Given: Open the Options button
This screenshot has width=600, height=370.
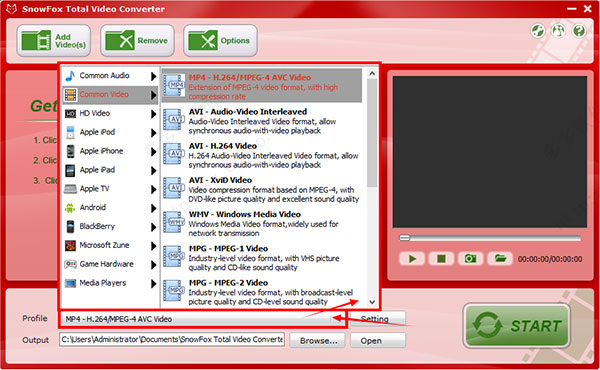Looking at the screenshot, I should pos(220,41).
